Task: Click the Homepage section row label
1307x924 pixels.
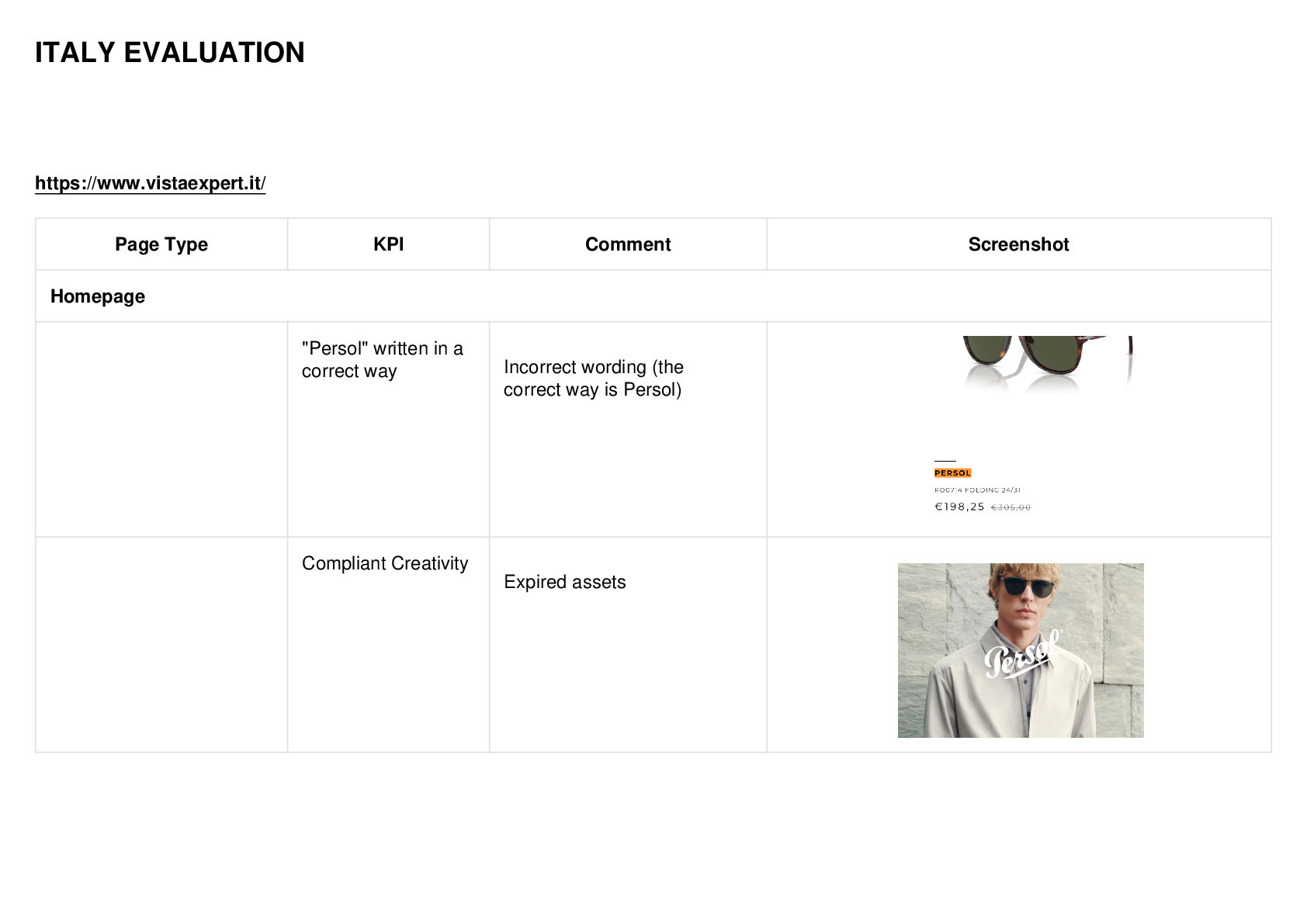Action: coord(98,296)
